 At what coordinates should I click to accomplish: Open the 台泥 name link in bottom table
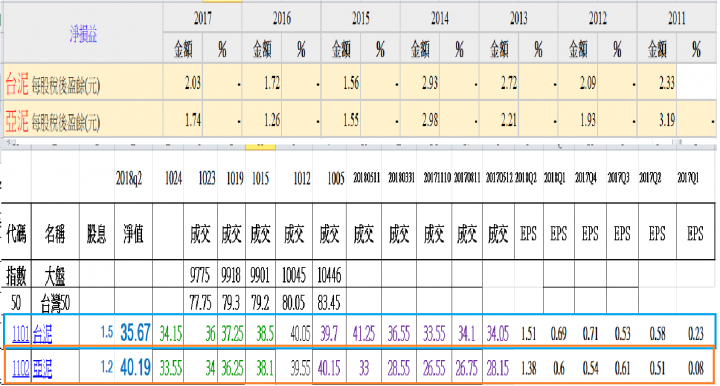click(42, 334)
